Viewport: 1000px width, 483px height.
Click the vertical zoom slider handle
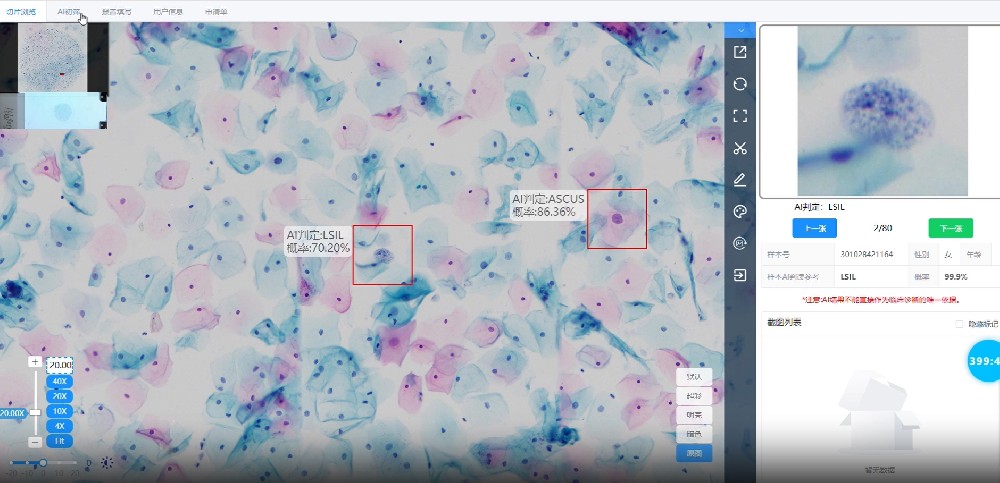point(36,413)
